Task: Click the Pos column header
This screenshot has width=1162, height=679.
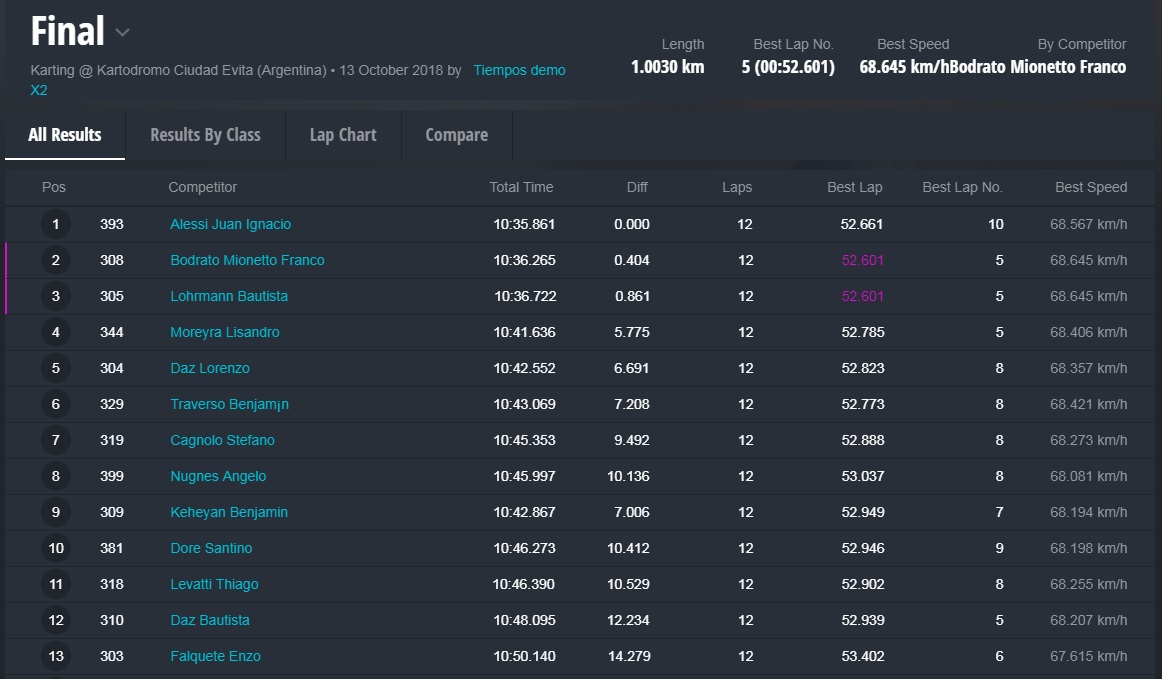Action: 54,188
